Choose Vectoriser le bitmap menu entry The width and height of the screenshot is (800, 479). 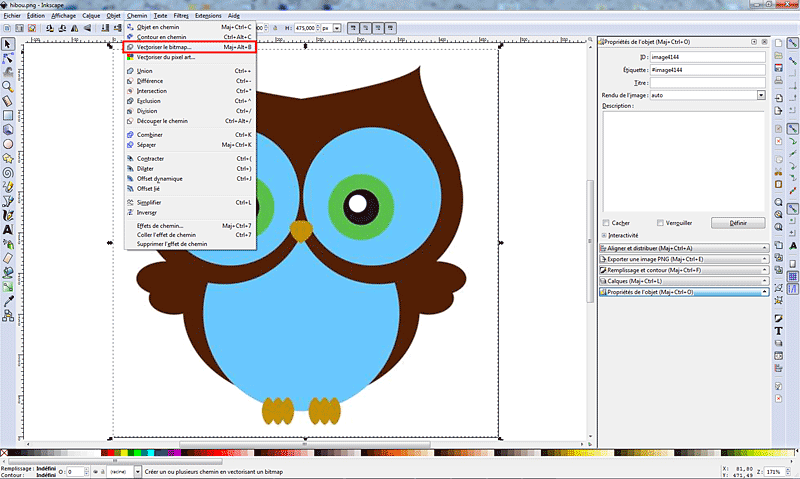pos(164,46)
